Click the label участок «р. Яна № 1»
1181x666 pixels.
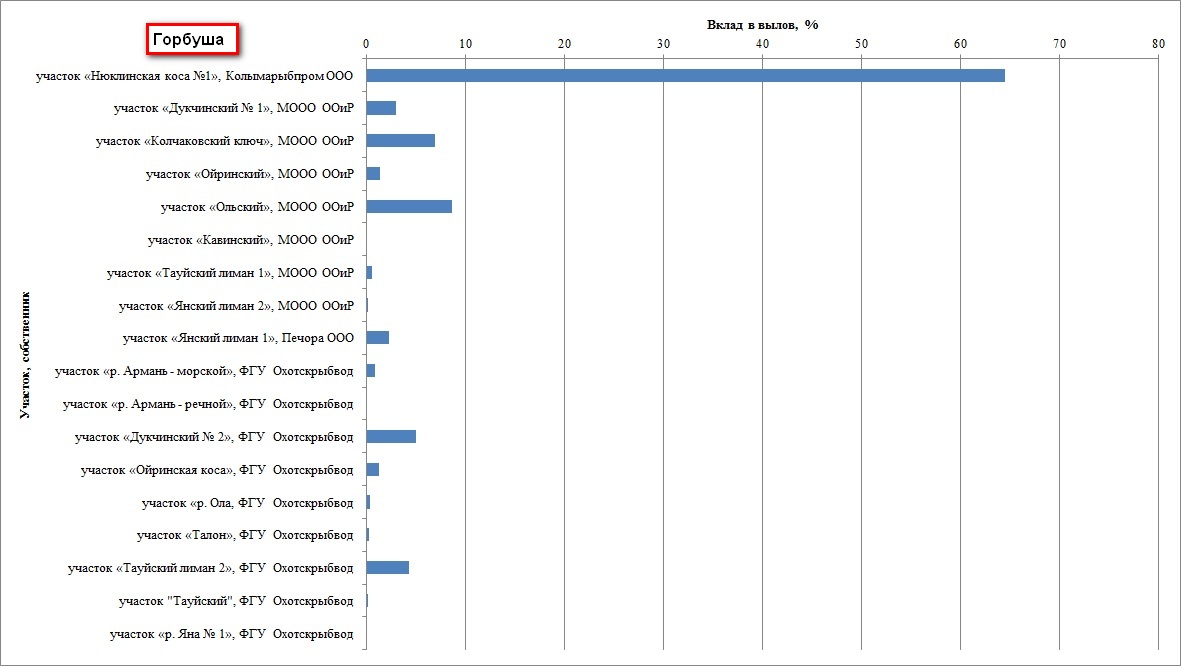pyautogui.click(x=231, y=634)
